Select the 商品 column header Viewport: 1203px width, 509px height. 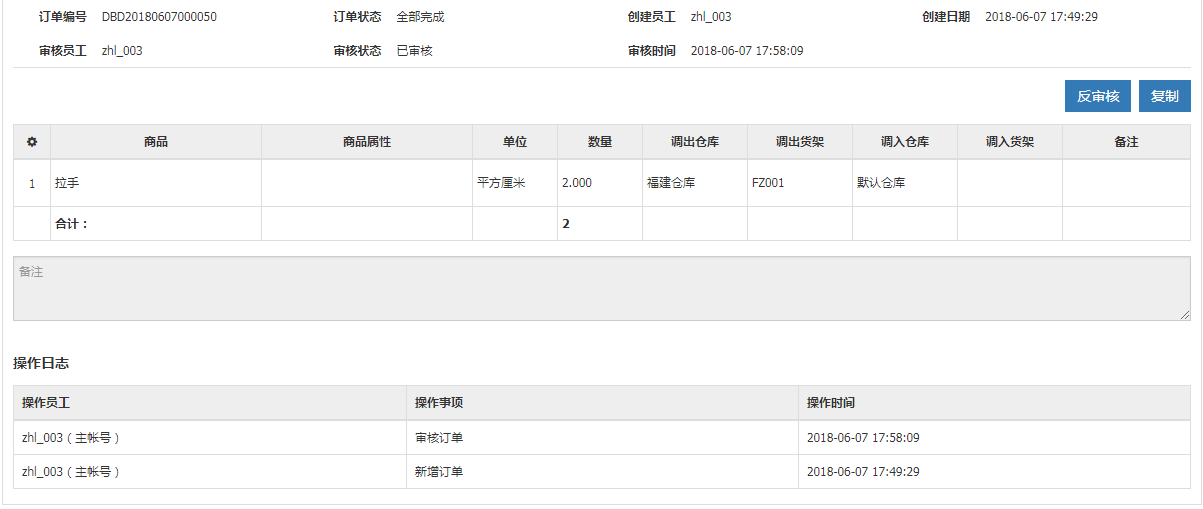[x=156, y=142]
